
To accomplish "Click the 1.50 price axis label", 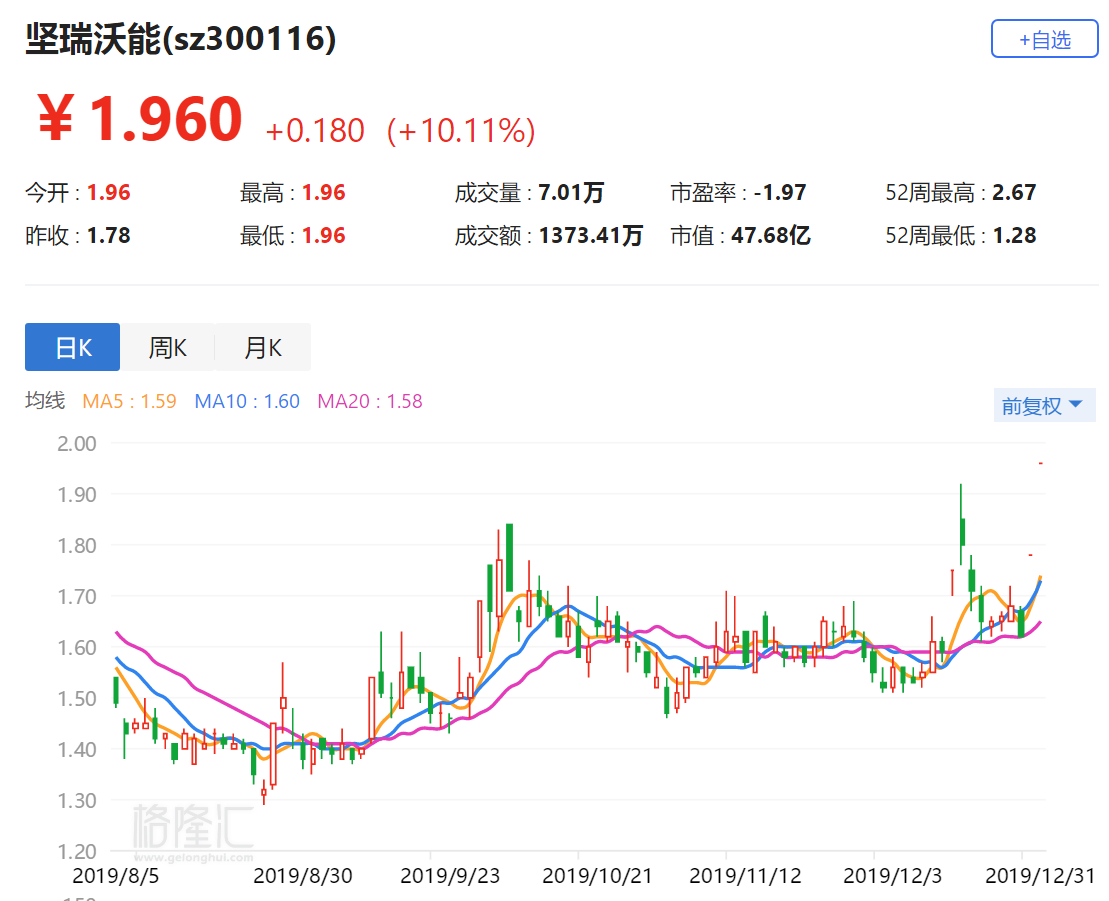I will 76,699.
